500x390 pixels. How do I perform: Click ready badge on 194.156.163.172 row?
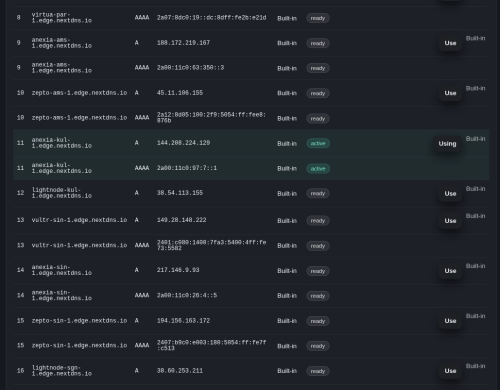[x=318, y=321]
